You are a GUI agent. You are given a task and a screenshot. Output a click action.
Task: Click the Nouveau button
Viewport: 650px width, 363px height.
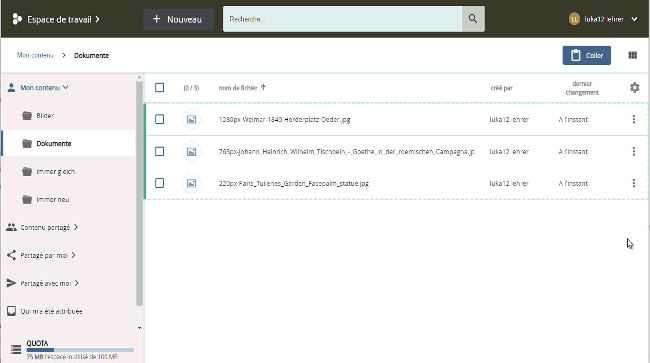[178, 19]
